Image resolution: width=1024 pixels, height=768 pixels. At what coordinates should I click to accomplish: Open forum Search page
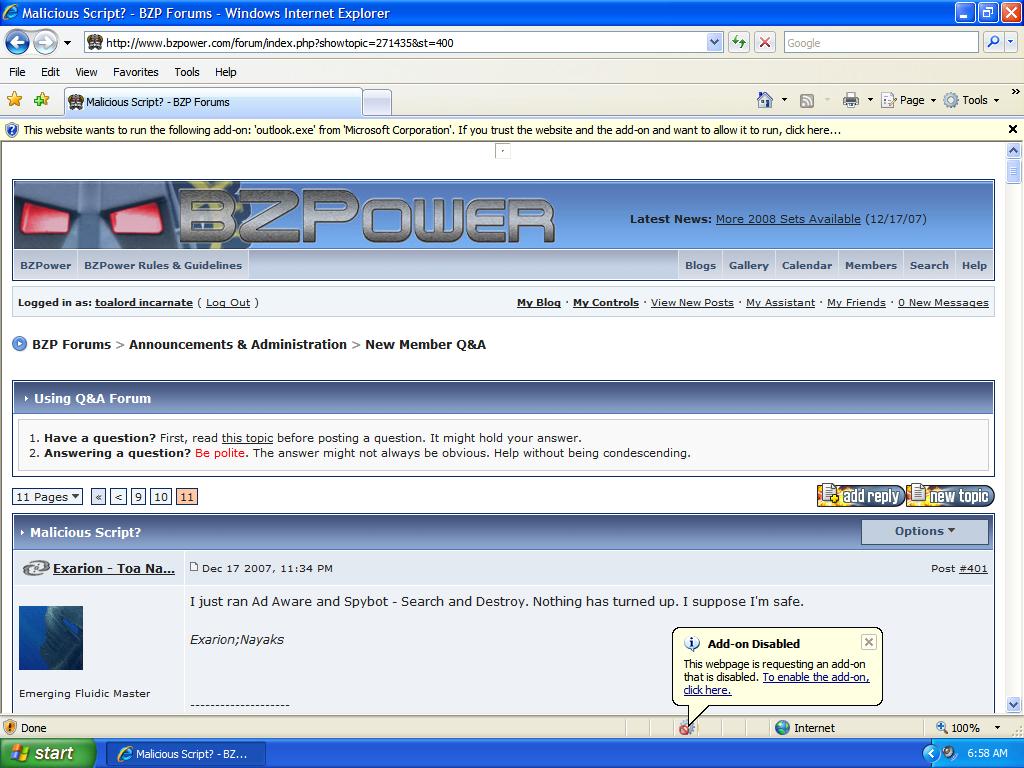pyautogui.click(x=929, y=265)
